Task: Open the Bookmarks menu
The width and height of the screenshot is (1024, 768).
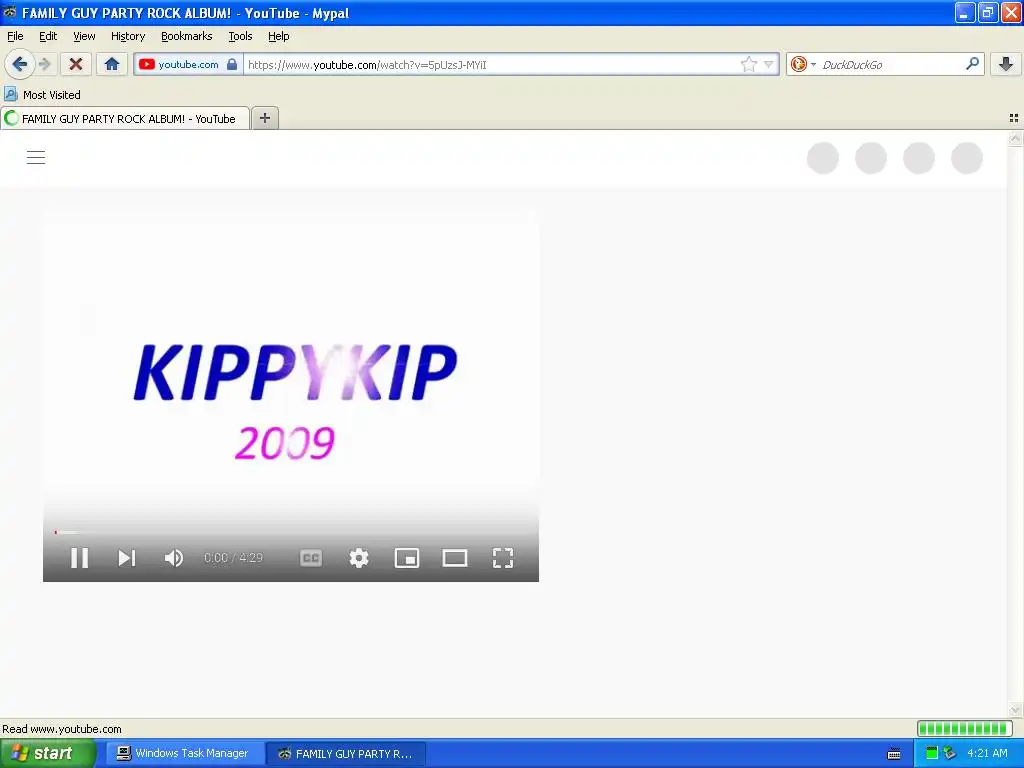Action: (187, 36)
